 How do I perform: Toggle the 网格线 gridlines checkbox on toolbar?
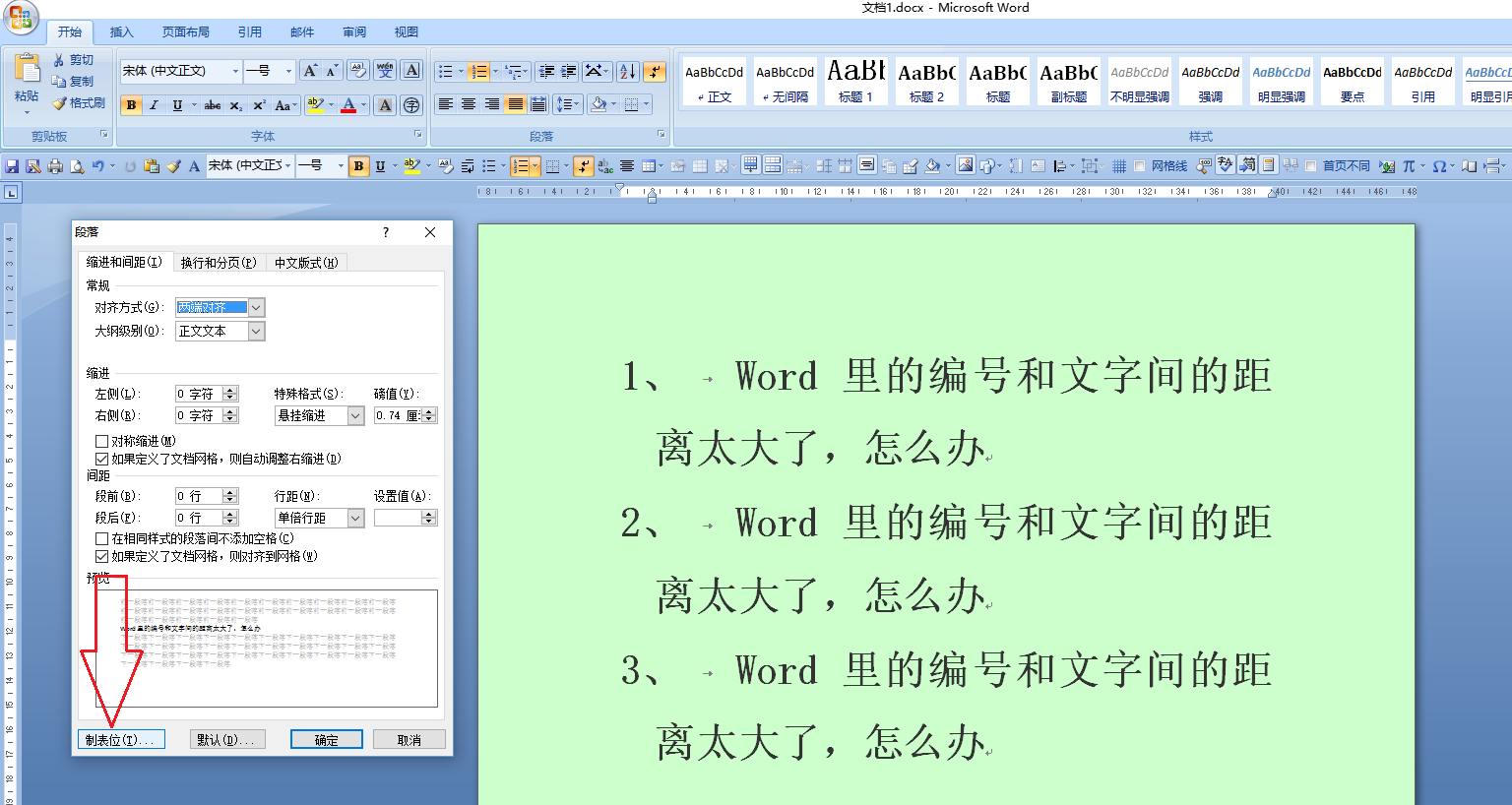[x=1139, y=166]
